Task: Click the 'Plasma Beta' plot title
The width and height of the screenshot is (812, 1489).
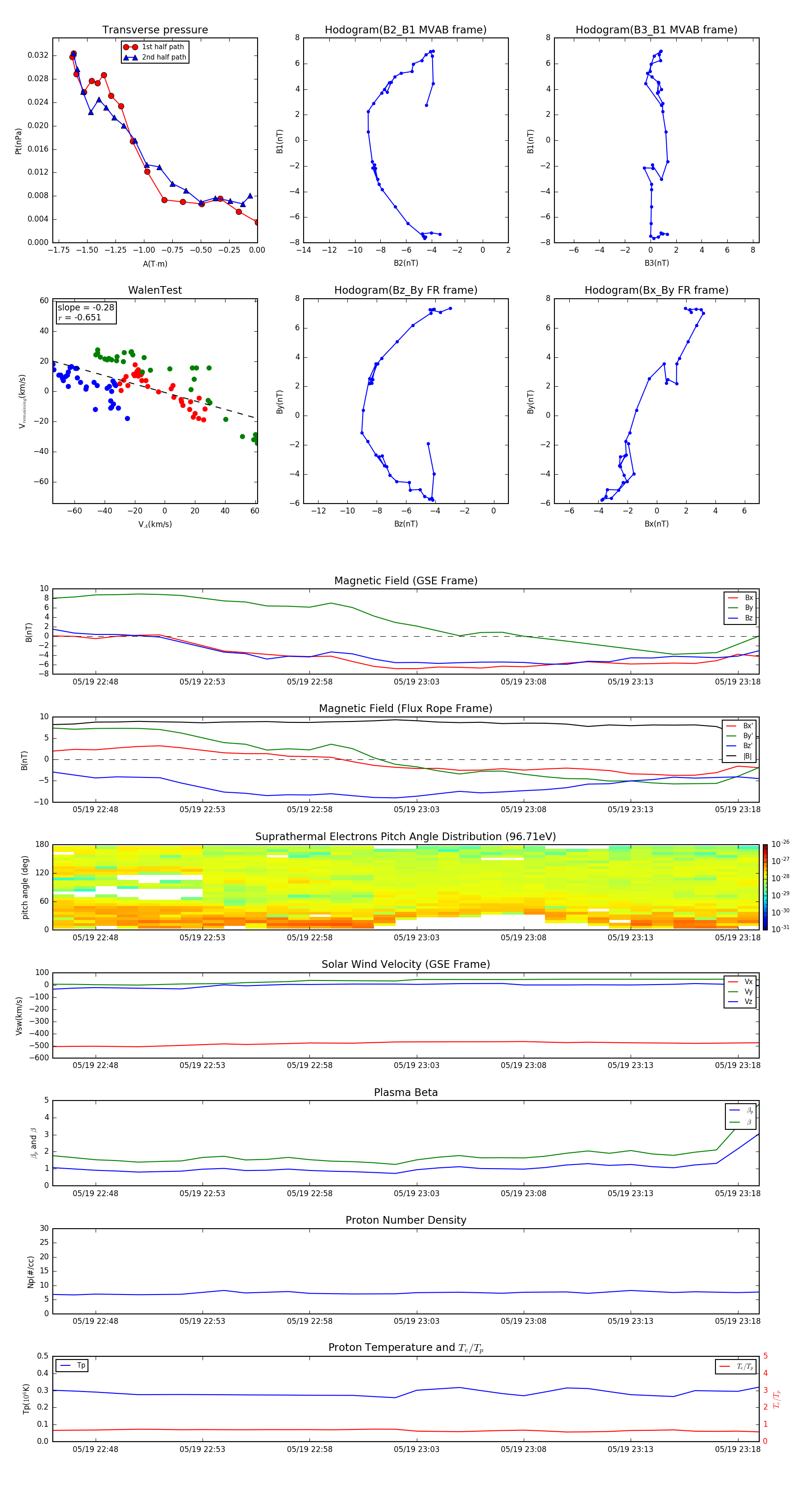Action: (x=406, y=1093)
